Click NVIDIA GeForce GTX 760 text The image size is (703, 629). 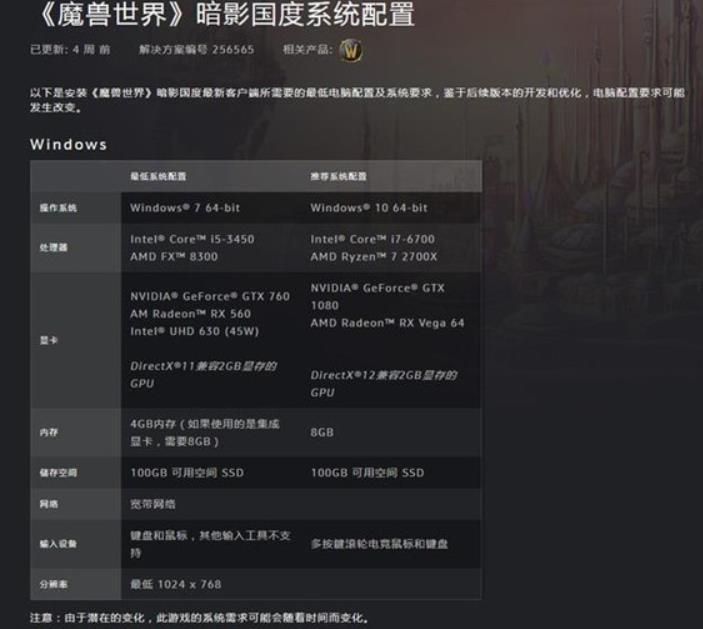pos(210,296)
